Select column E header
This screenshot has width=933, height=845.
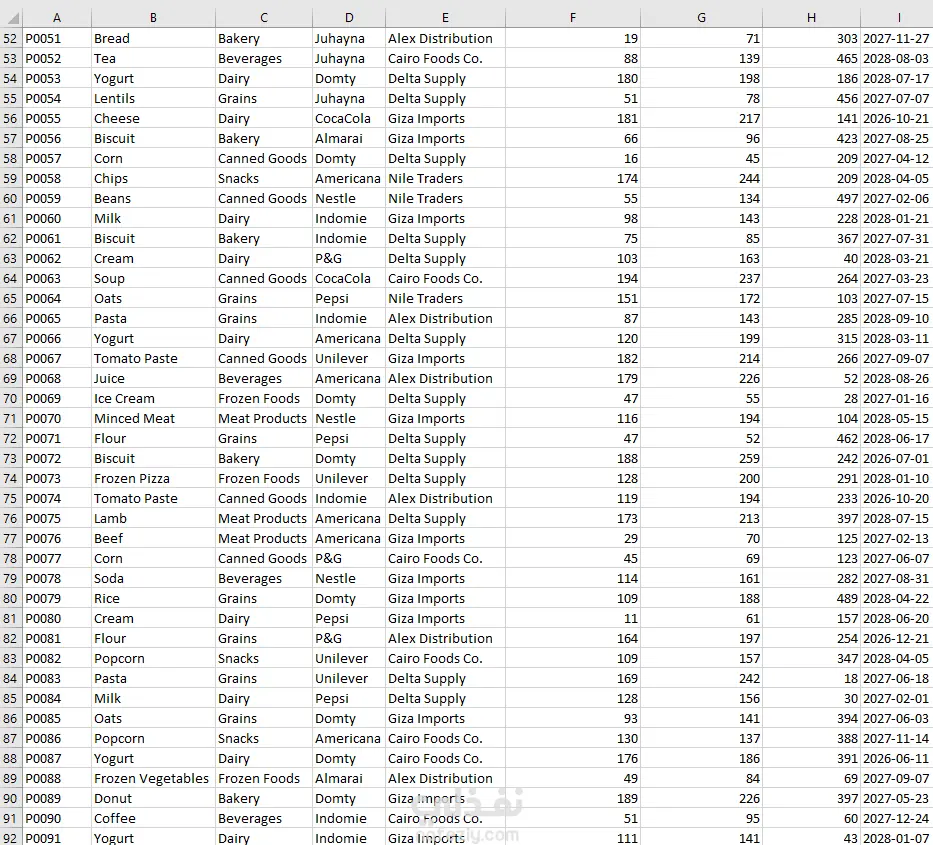(x=445, y=18)
